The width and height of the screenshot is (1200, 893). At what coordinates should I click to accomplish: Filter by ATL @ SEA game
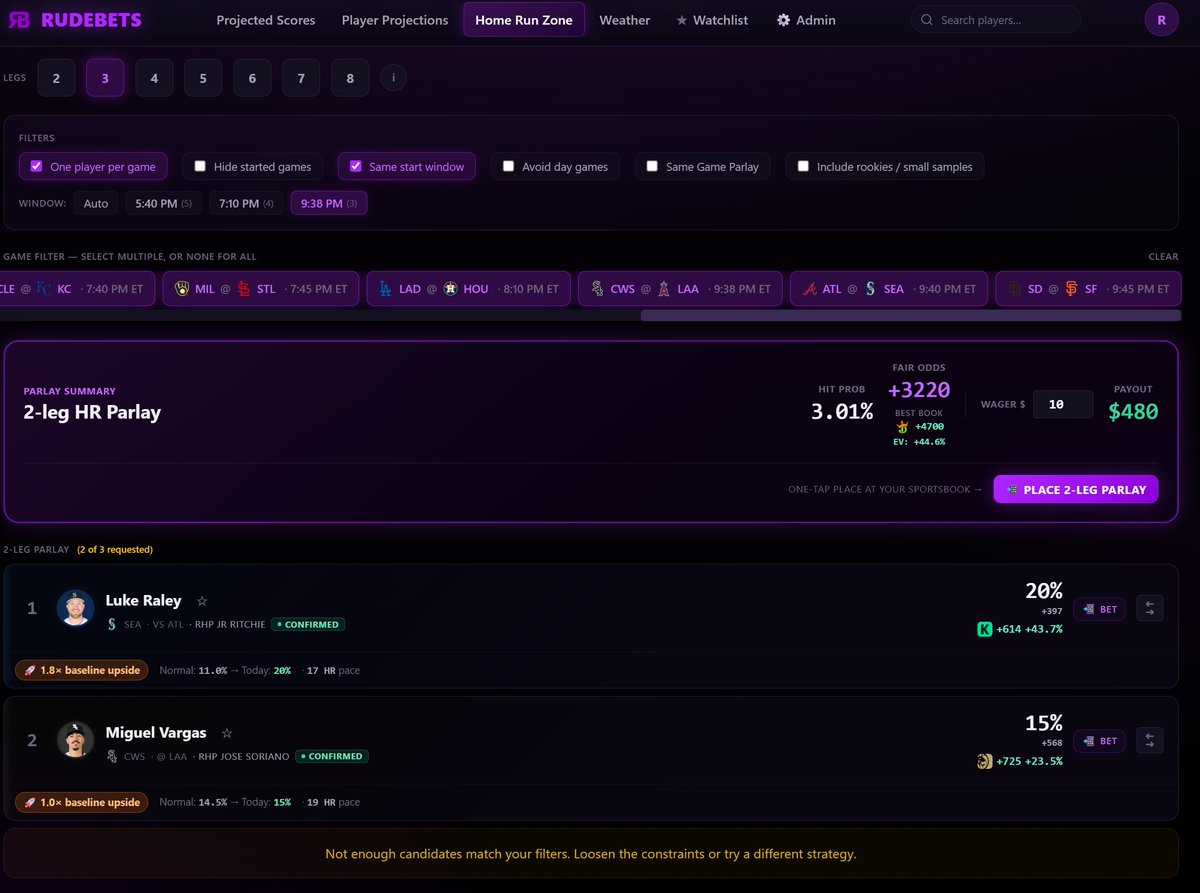tap(889, 289)
